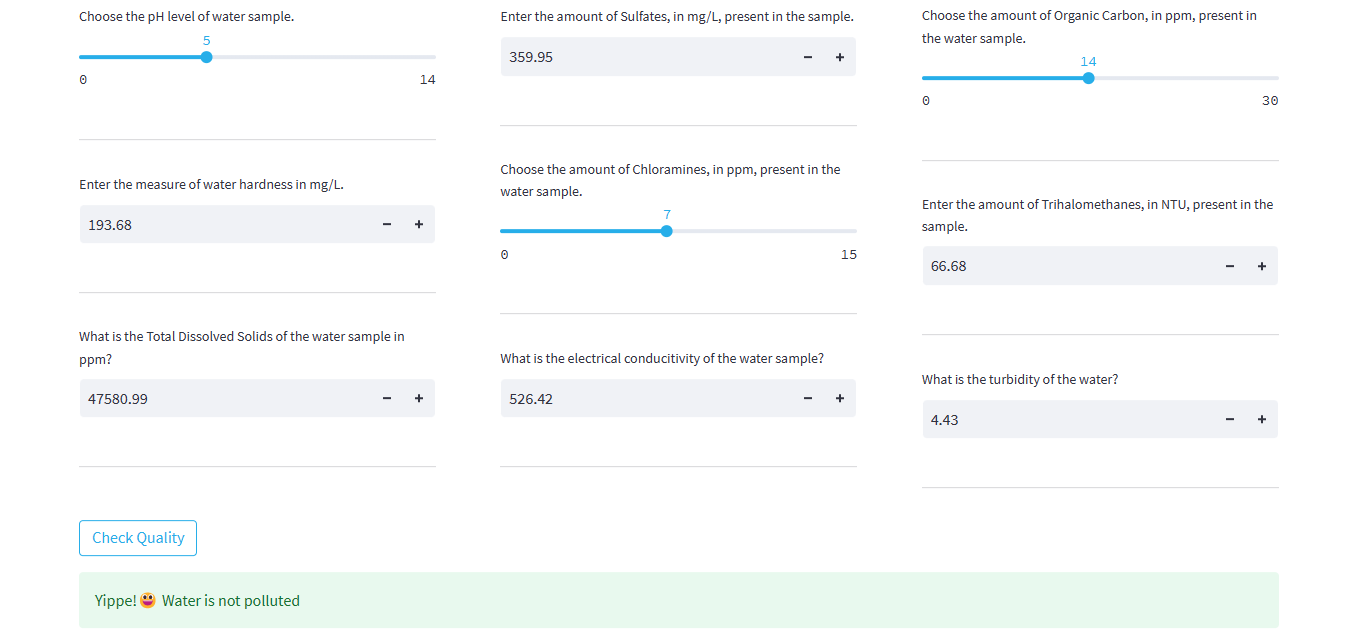Raise turbidity value with plus icon

[1262, 420]
